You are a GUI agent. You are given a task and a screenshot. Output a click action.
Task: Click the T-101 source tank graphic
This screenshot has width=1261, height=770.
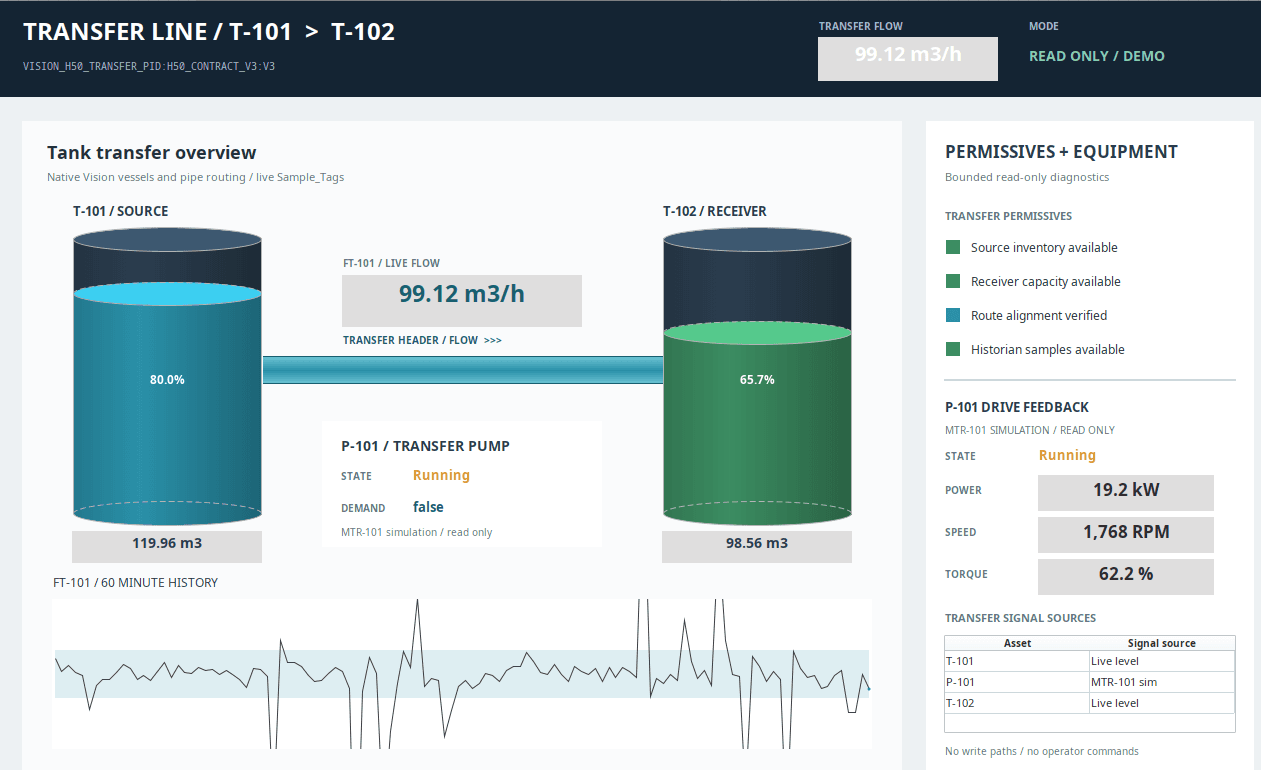167,376
